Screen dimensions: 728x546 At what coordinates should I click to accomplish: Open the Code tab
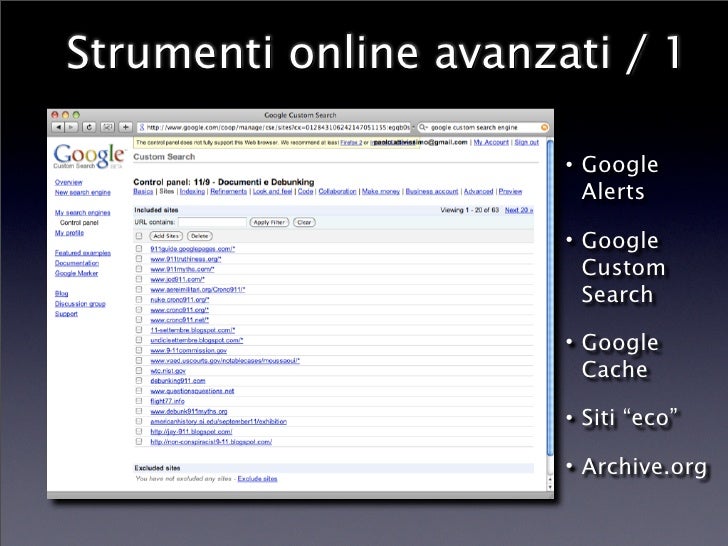306,191
